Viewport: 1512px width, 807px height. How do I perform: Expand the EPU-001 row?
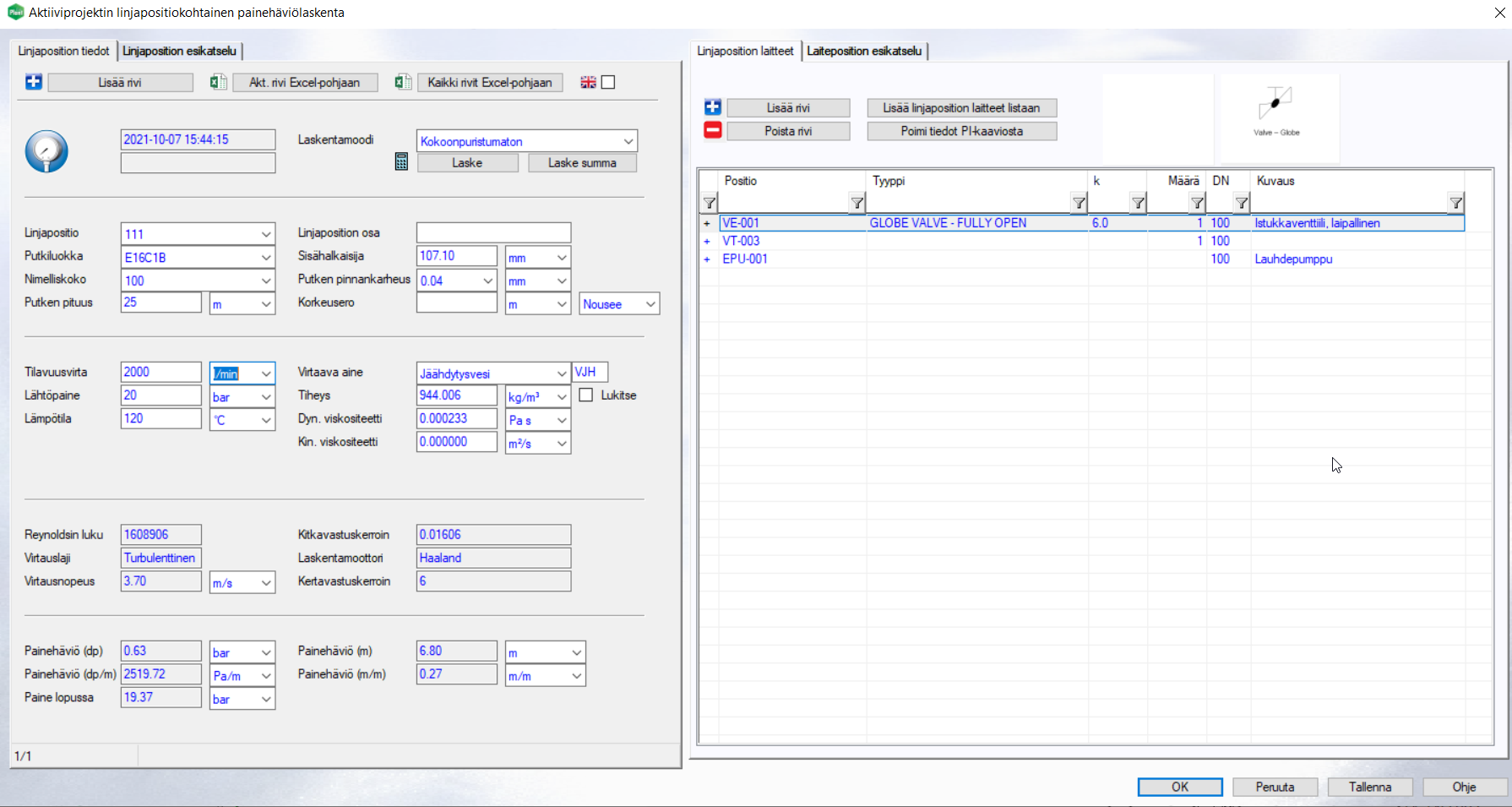click(x=707, y=259)
